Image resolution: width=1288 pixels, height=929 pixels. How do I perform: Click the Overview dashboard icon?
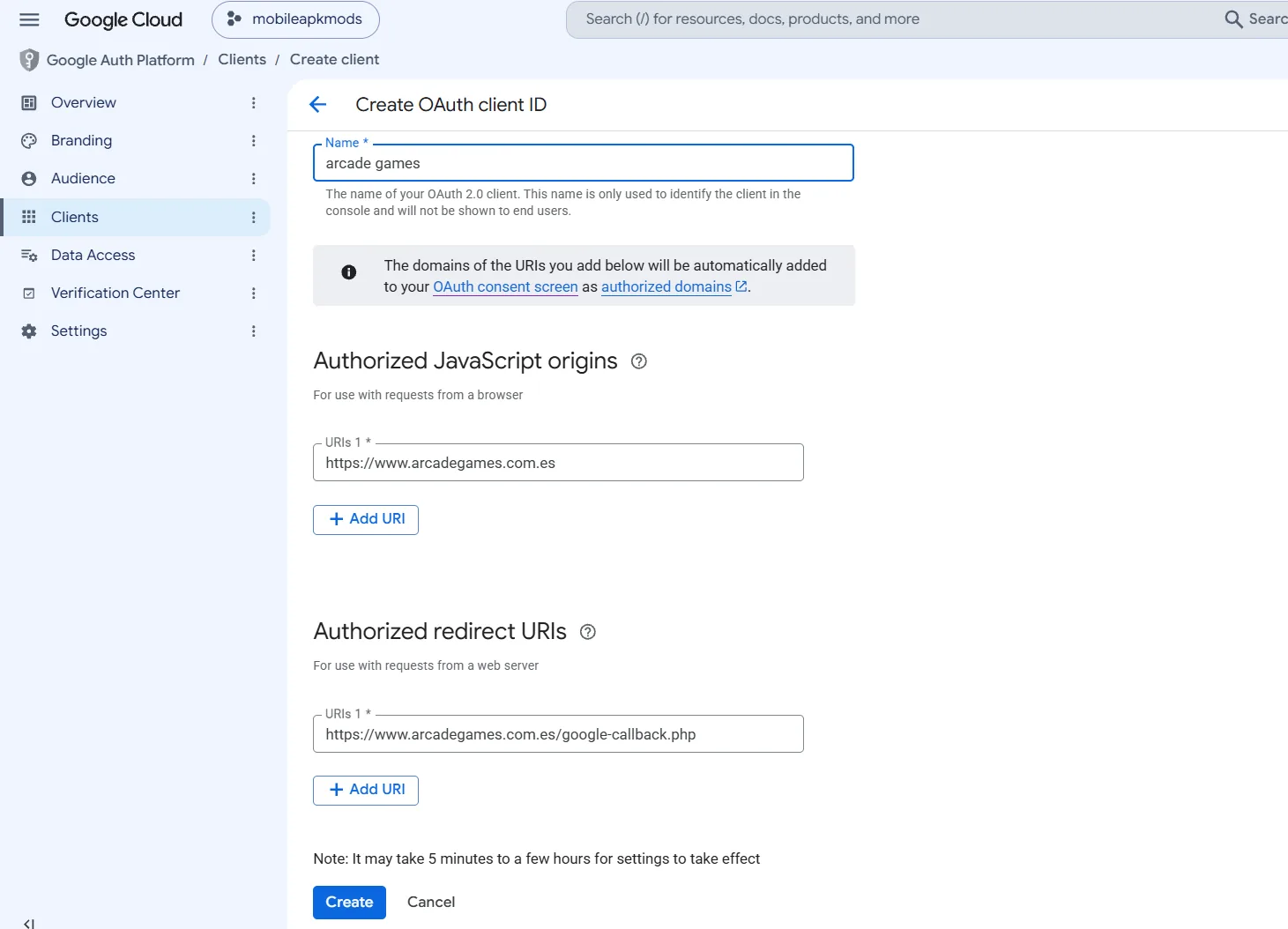tap(29, 102)
